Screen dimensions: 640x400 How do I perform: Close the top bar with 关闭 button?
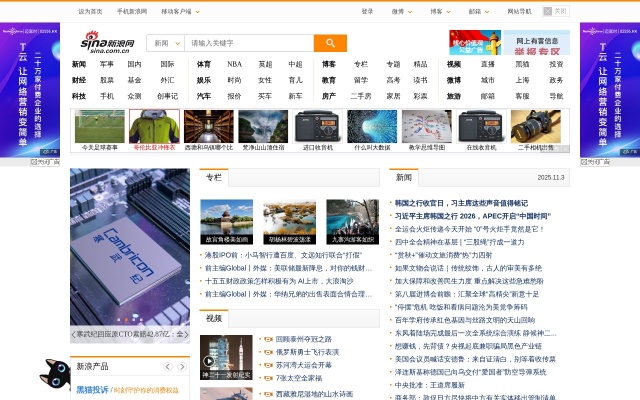[559, 11]
